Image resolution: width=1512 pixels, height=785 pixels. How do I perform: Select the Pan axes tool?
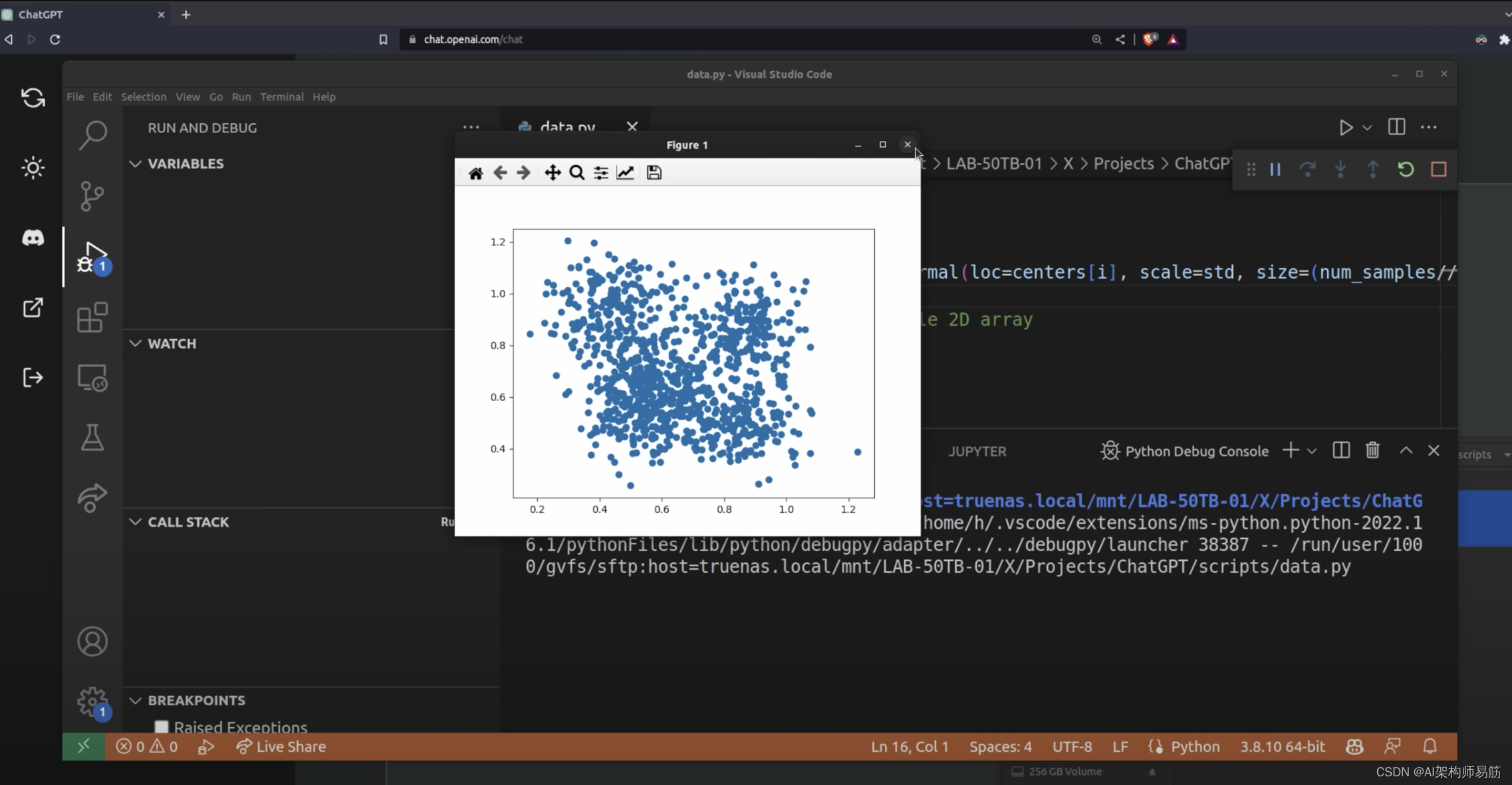coord(553,173)
